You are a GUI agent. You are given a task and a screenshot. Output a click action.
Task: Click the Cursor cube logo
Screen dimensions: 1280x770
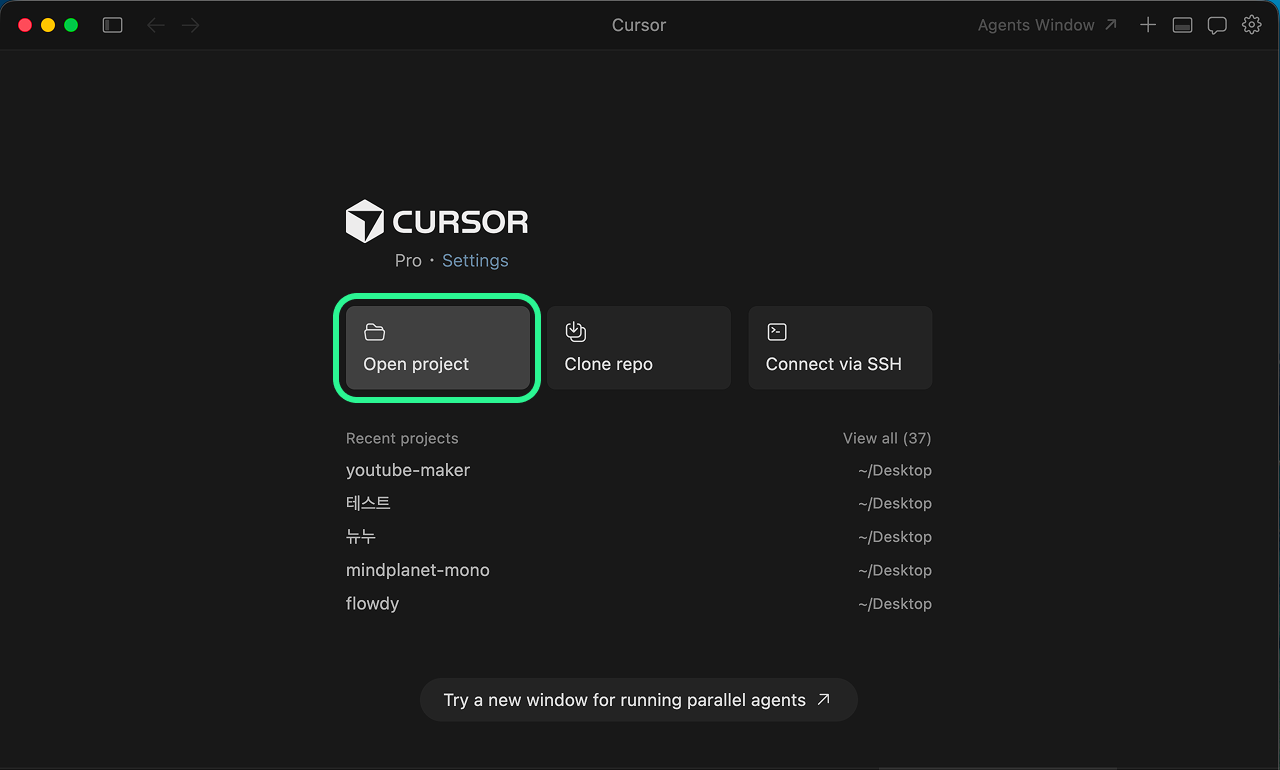(364, 221)
